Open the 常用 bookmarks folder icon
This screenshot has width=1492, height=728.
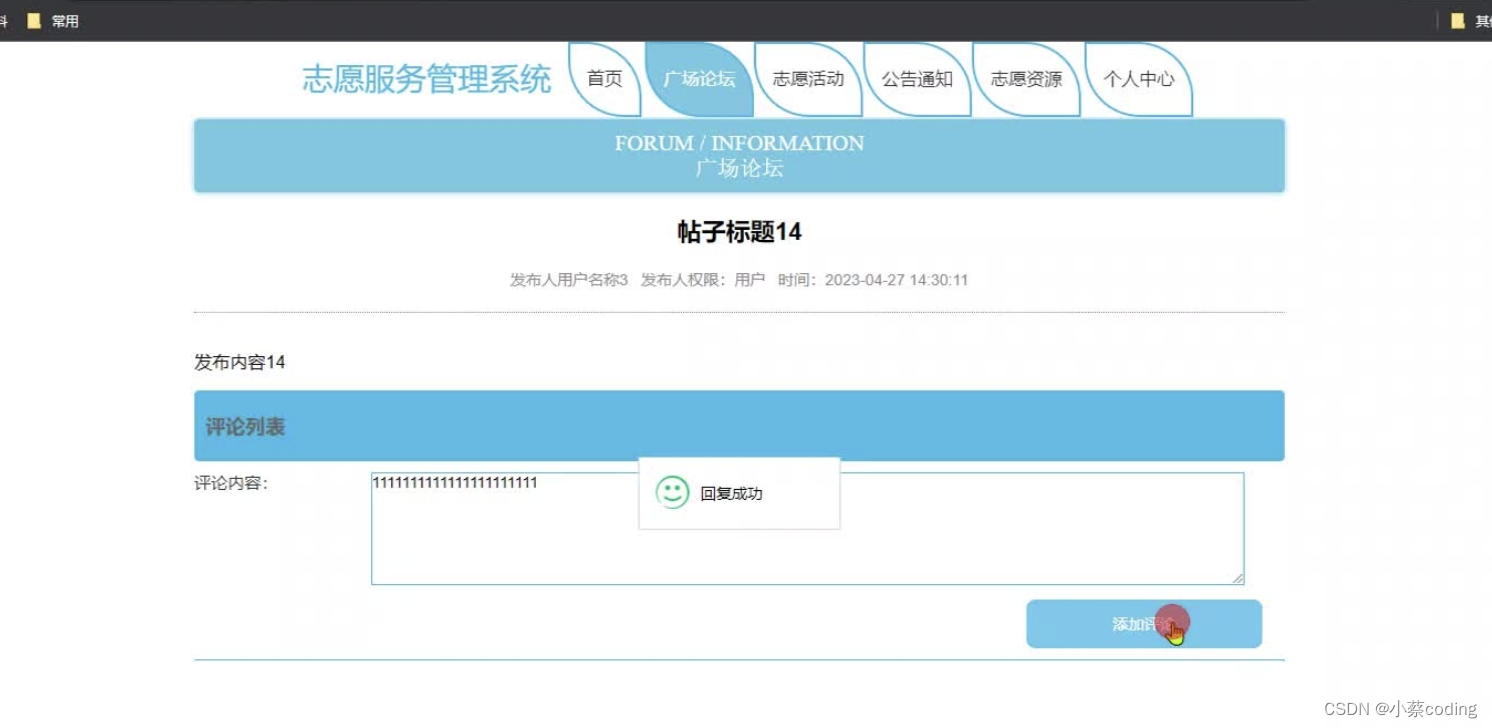click(34, 20)
